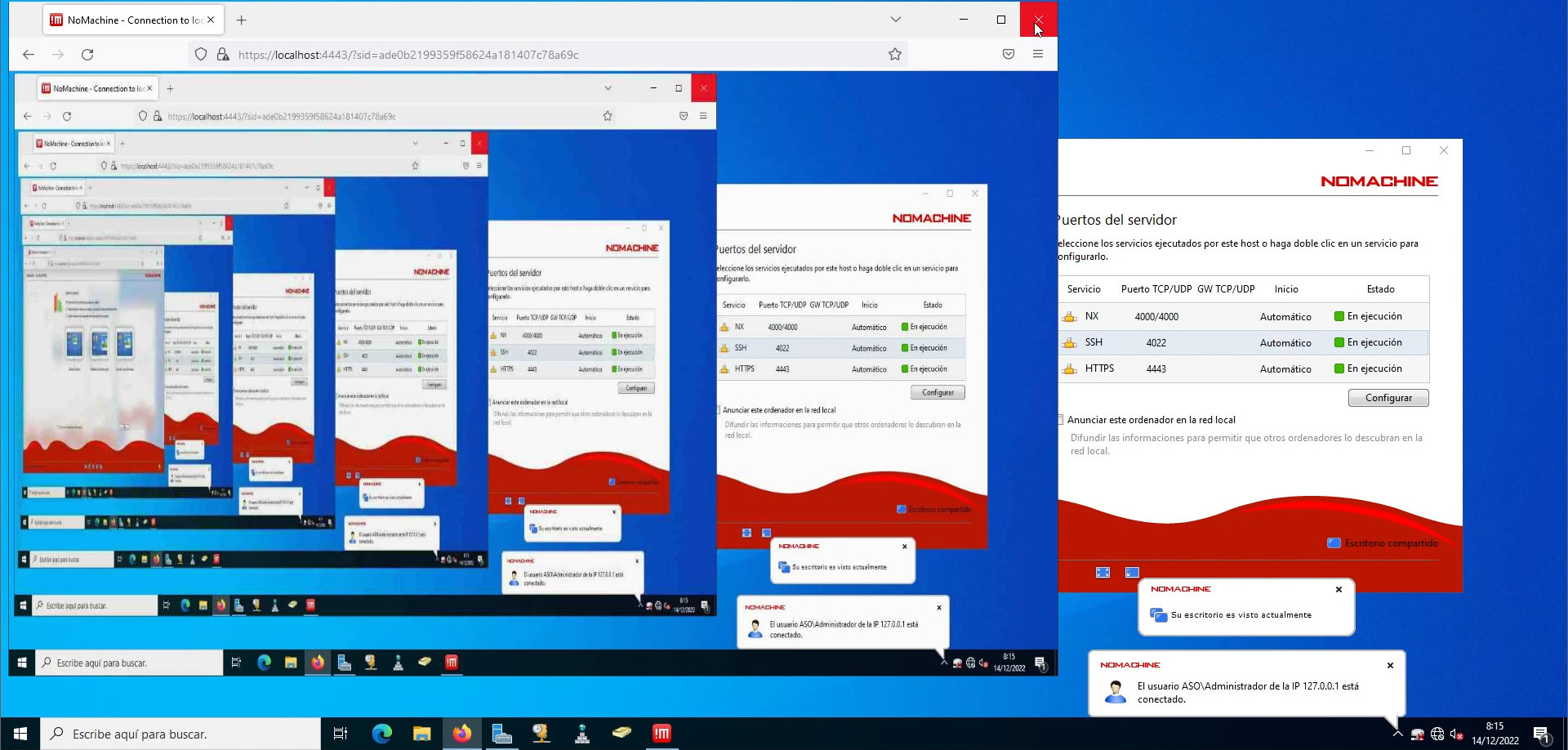Show hidden tray icons on bottom Windows taskbar
The height and width of the screenshot is (750, 1568).
coord(1397,734)
